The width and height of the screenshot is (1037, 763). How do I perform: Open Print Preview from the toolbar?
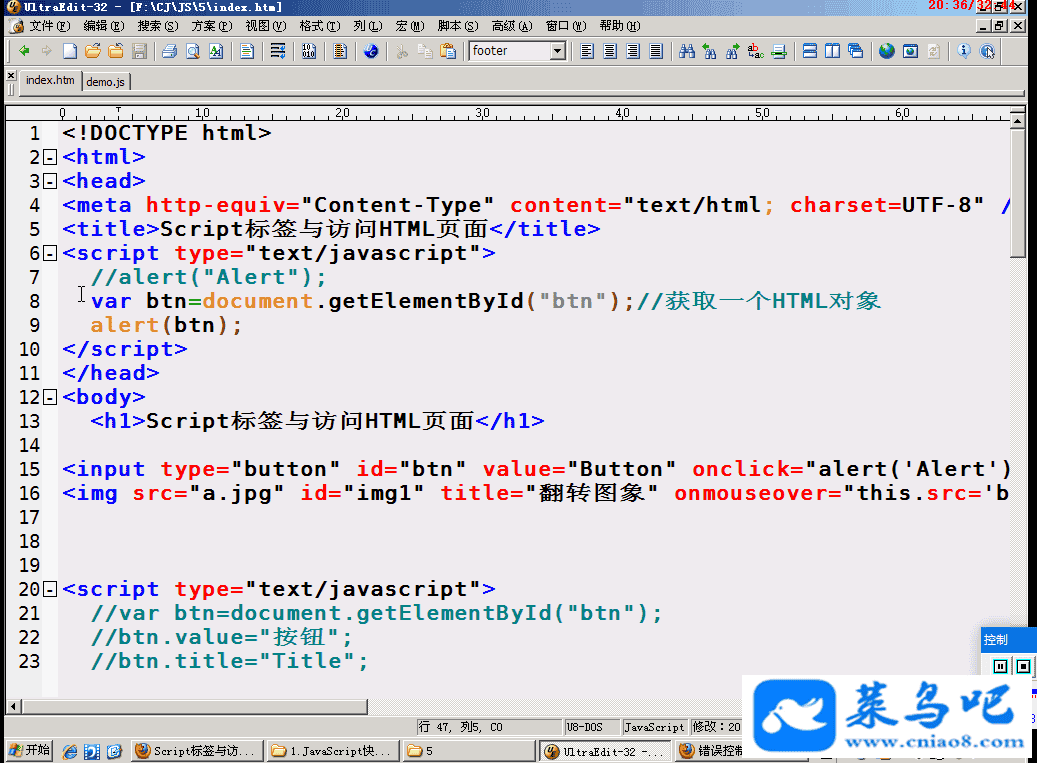[192, 51]
